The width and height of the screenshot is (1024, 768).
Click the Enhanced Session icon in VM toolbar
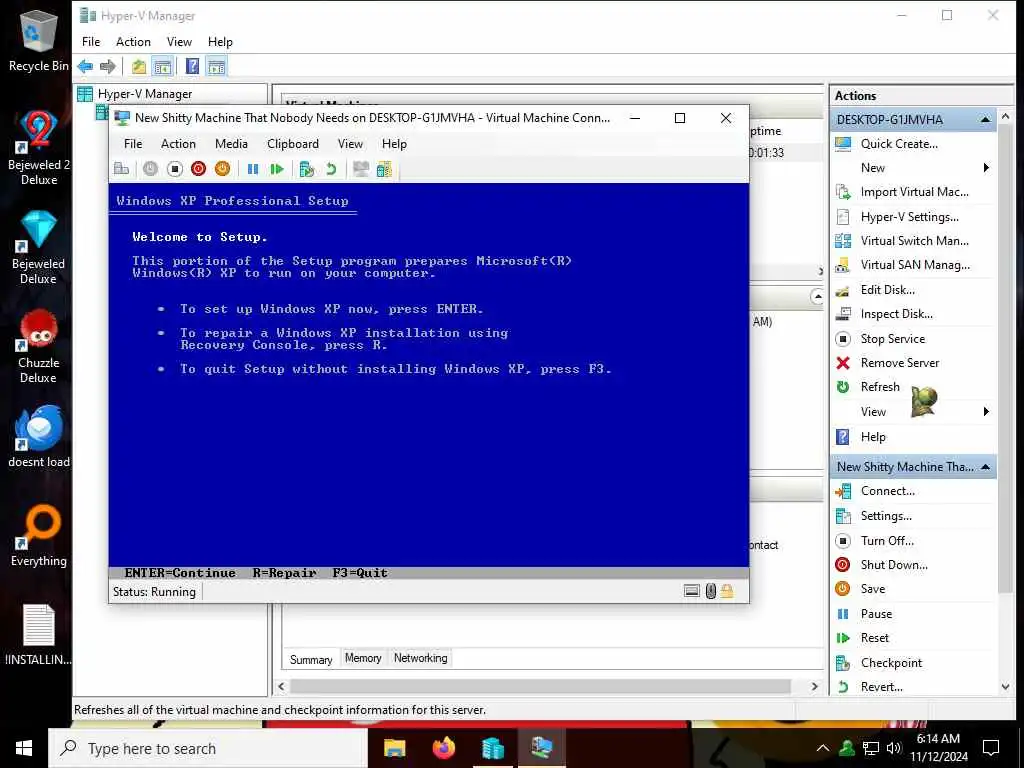(x=360, y=169)
